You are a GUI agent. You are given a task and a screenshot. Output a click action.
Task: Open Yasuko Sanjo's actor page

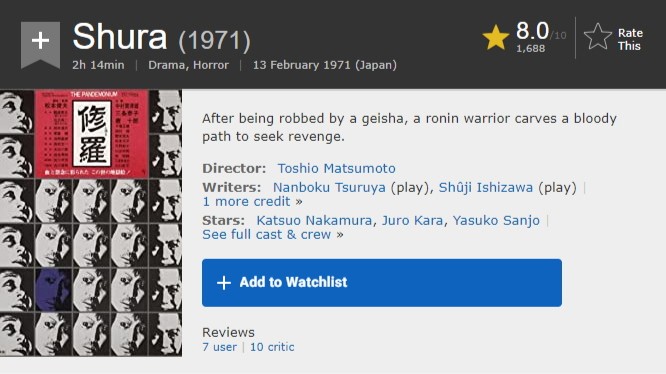pos(496,220)
